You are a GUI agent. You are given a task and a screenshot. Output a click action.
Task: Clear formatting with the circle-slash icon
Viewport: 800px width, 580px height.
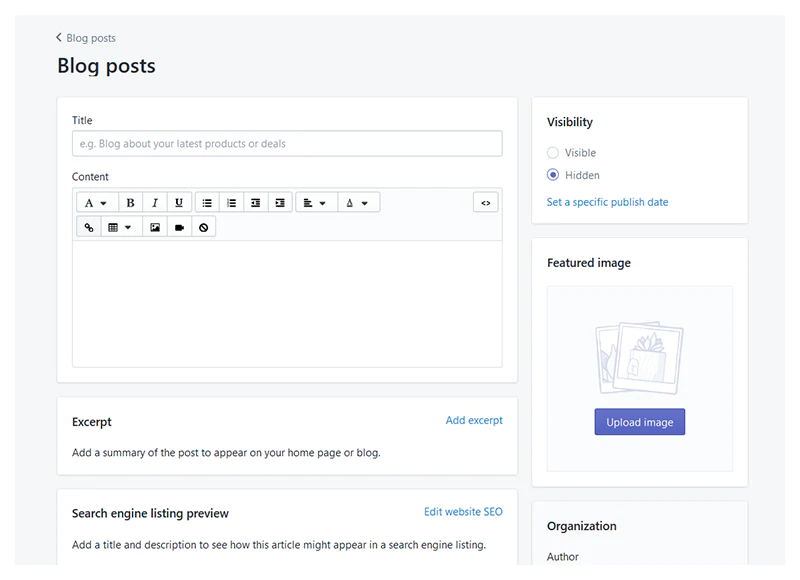(x=204, y=228)
